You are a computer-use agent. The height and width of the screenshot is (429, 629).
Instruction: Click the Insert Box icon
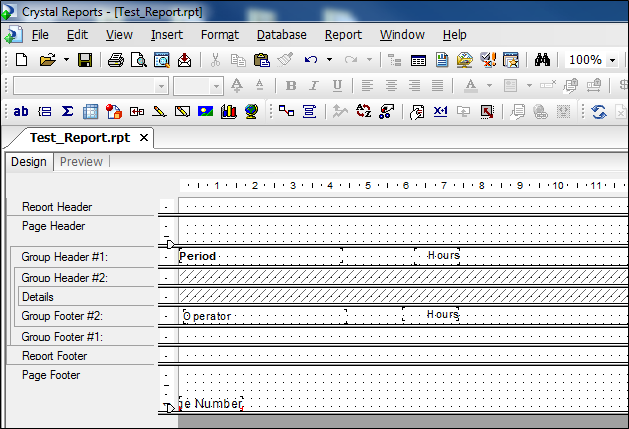[x=182, y=111]
